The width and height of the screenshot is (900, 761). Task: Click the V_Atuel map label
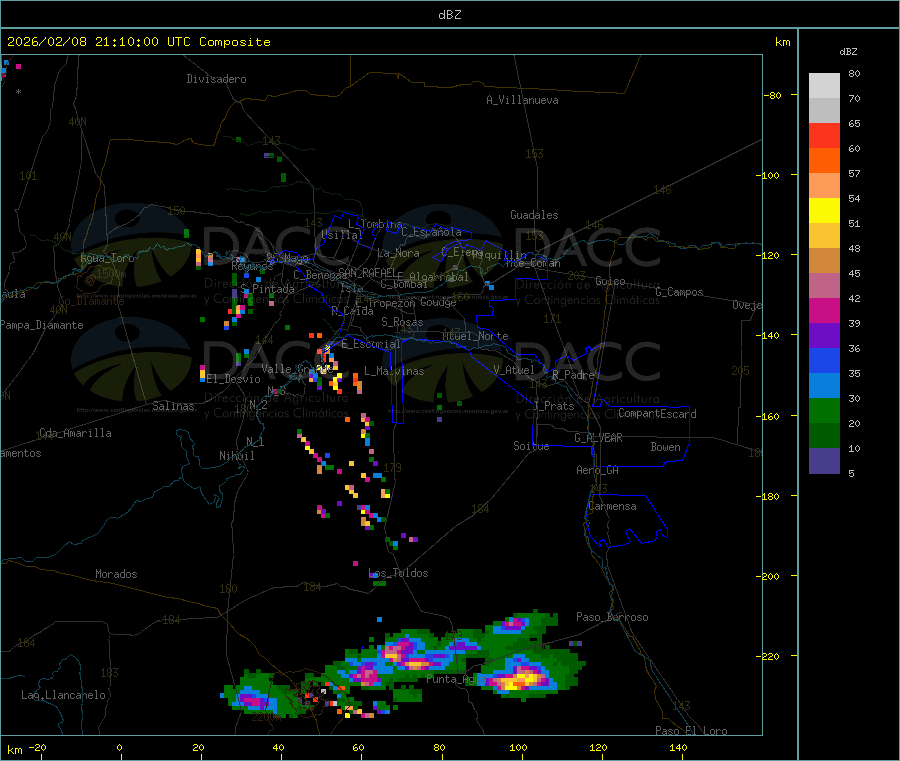[x=514, y=370]
